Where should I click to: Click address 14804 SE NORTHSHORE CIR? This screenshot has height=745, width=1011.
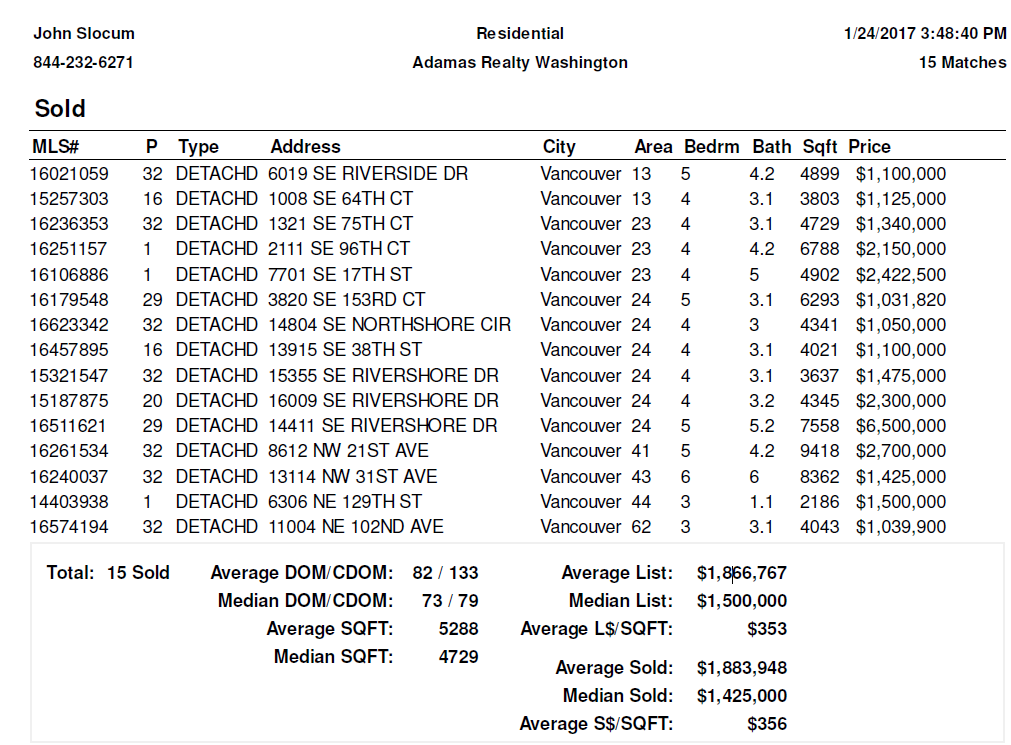389,326
